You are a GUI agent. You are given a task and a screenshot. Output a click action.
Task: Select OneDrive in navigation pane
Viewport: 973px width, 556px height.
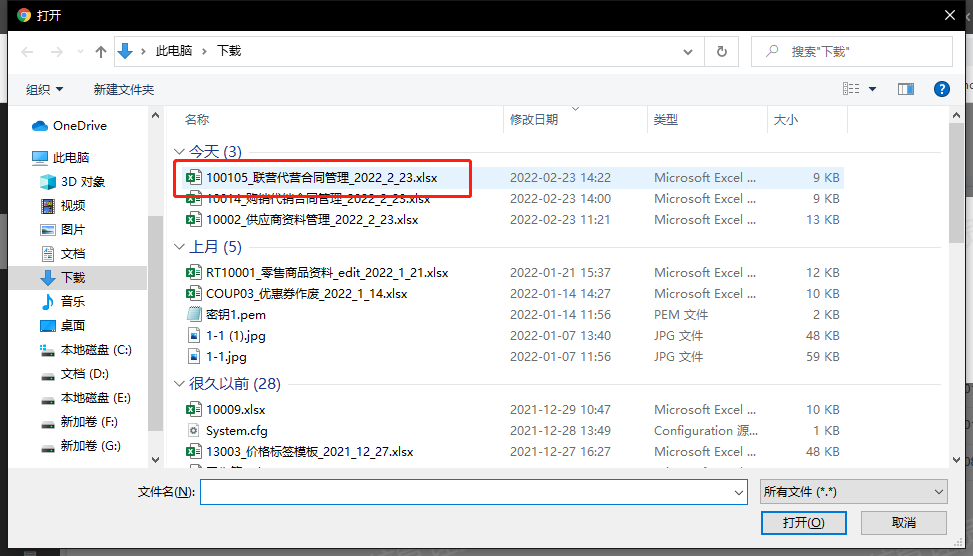click(70, 126)
